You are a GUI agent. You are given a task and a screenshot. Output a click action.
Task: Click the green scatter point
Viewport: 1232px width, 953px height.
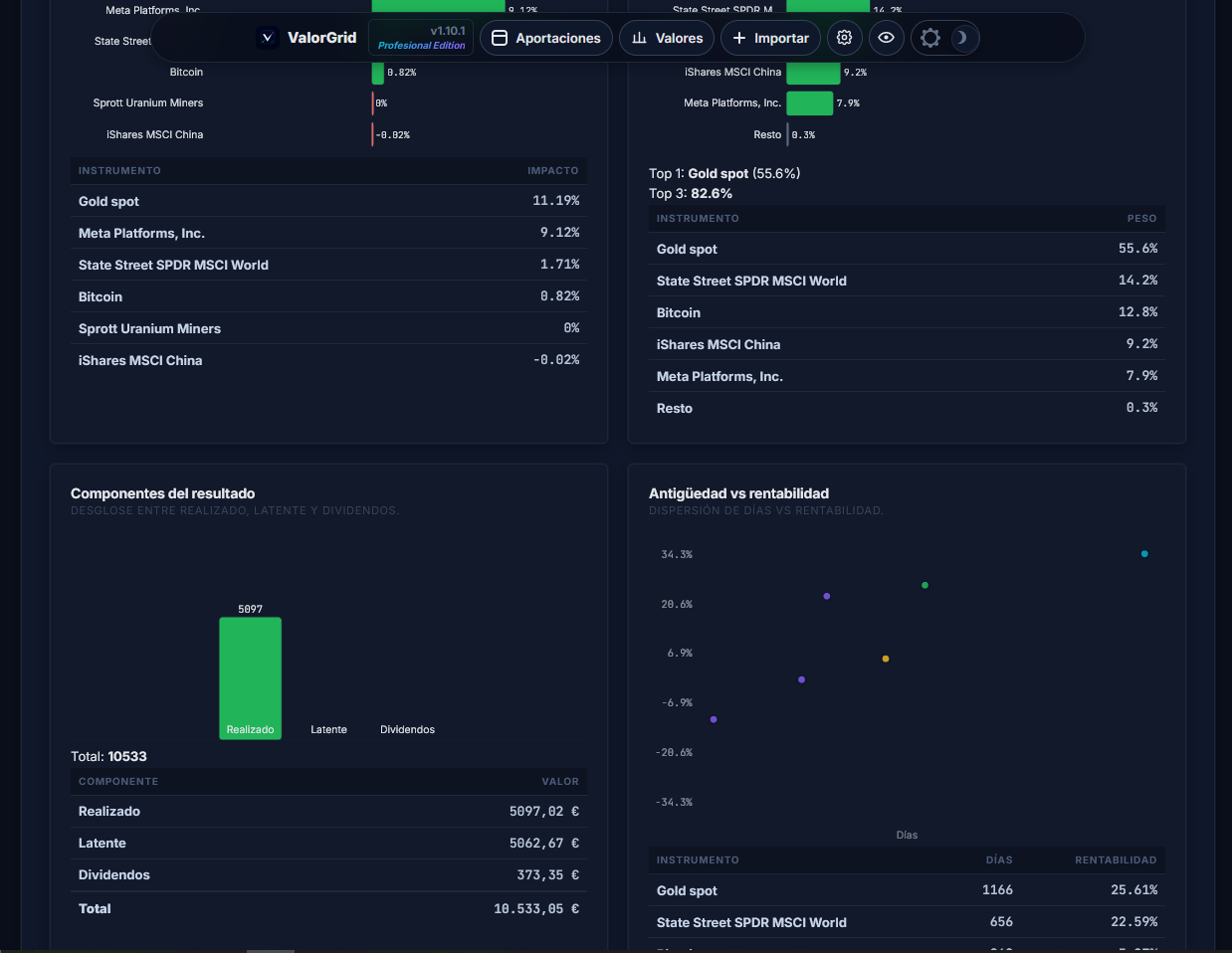[x=924, y=585]
